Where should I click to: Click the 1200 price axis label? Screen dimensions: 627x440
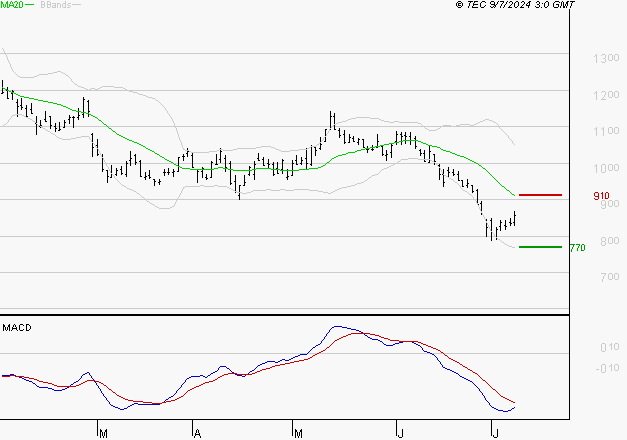606,95
